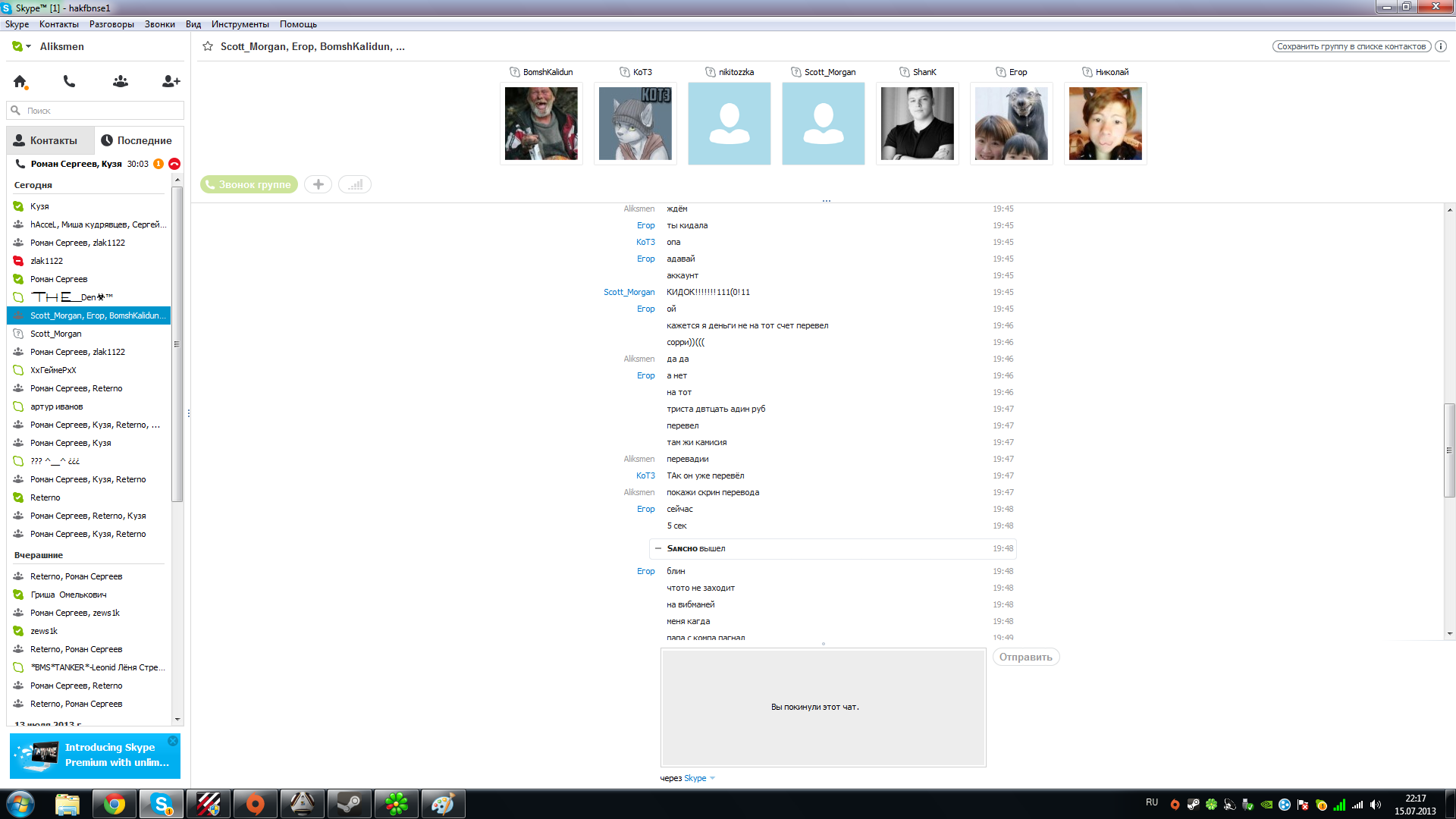Click the info icon at top right
Screen dimensions: 1456x819
pos(1441,46)
